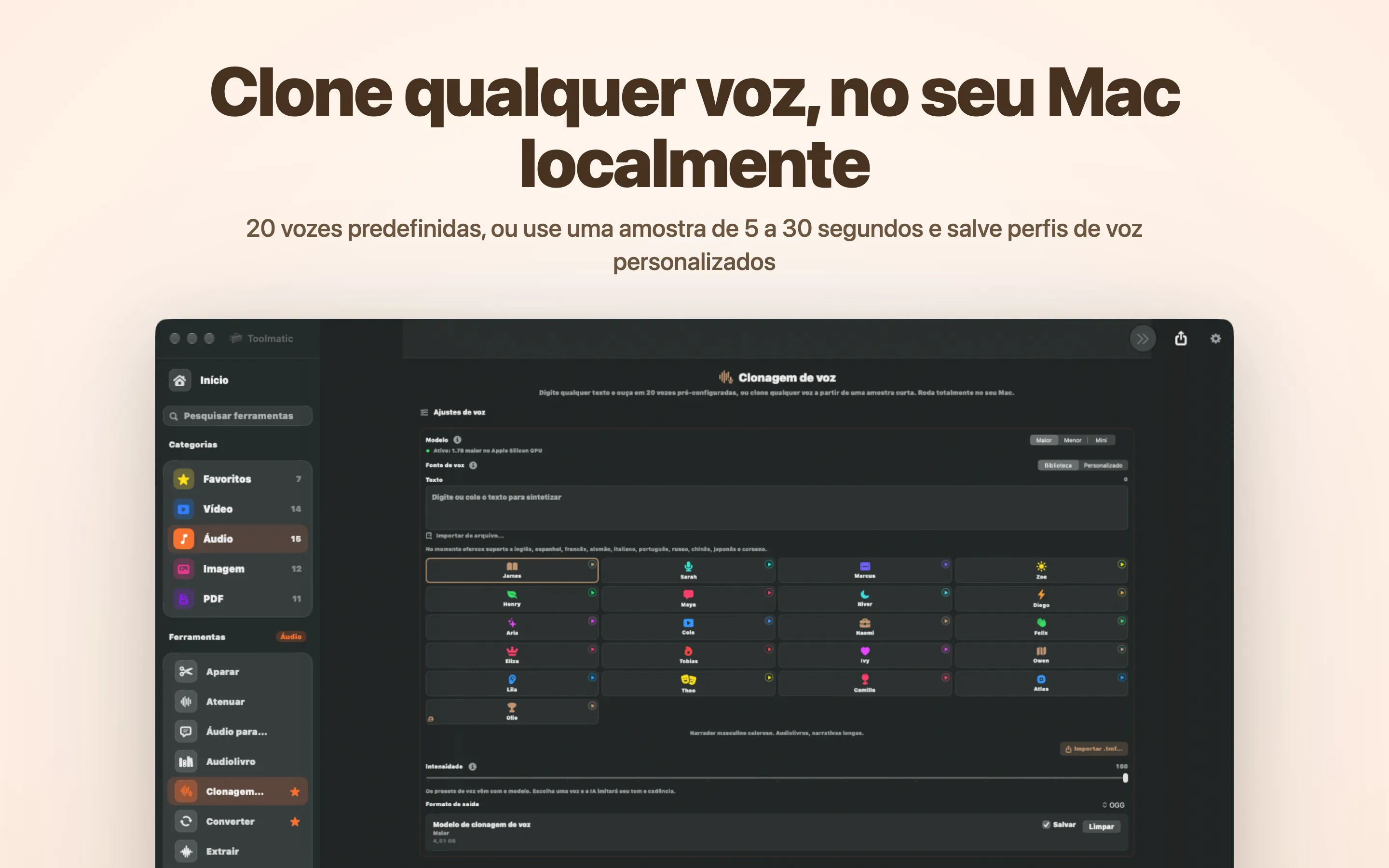Open the Vídeo category
Image resolution: width=1389 pixels, height=868 pixels.
(x=238, y=509)
